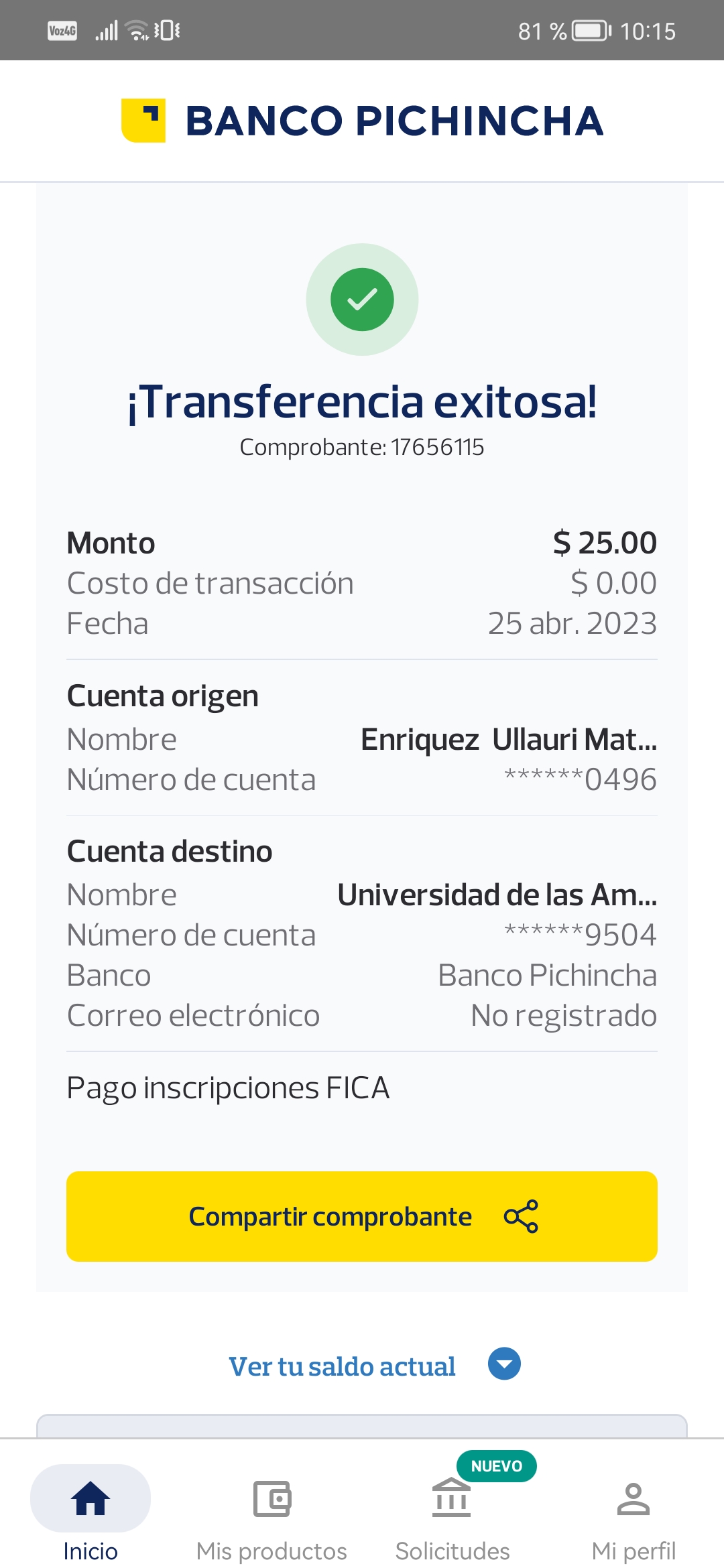Tap the Ver tu saldo actual link
This screenshot has width=724, height=1568.
(342, 1366)
